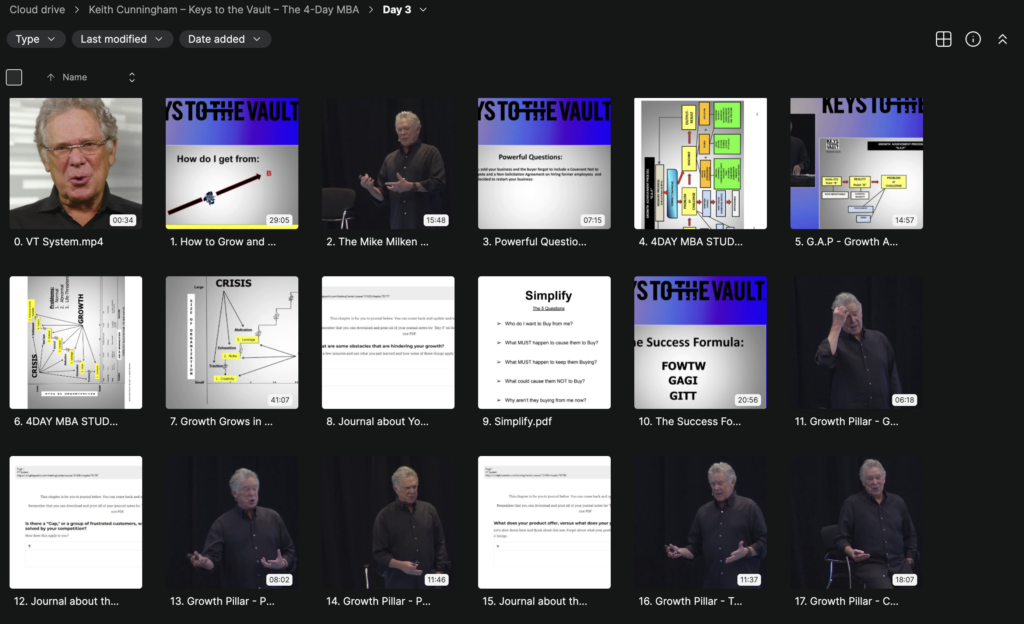Image resolution: width=1024 pixels, height=624 pixels.
Task: Open 10. The Success Formula video thumbnail
Action: click(700, 342)
